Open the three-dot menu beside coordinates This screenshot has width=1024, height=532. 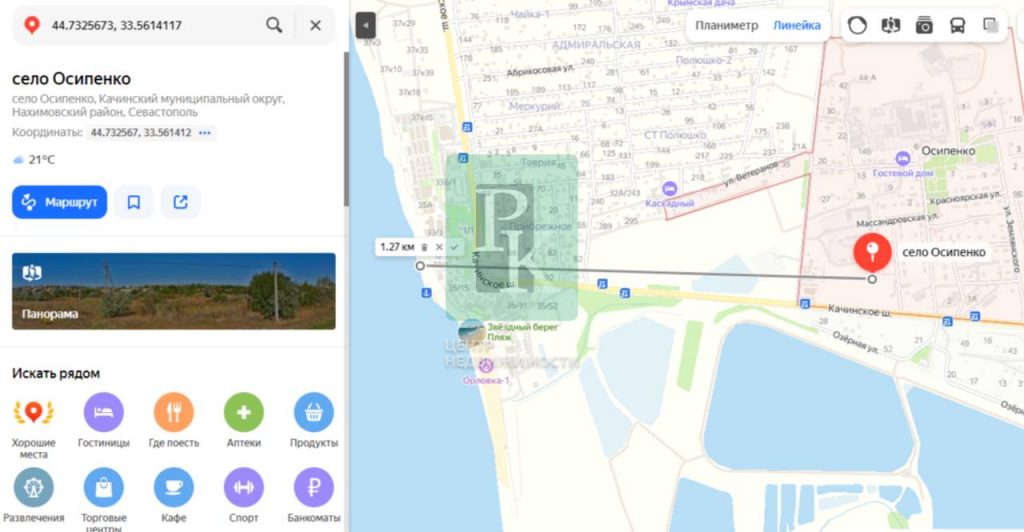point(205,133)
